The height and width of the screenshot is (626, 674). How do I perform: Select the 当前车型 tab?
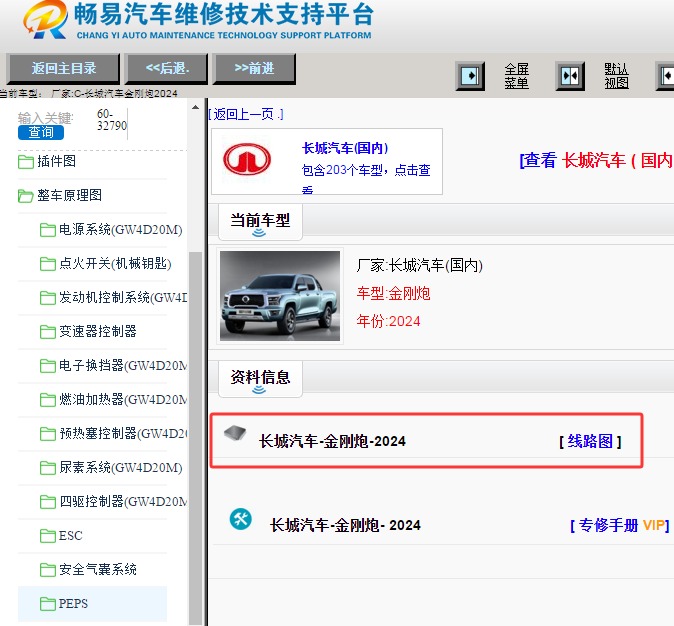coord(260,222)
